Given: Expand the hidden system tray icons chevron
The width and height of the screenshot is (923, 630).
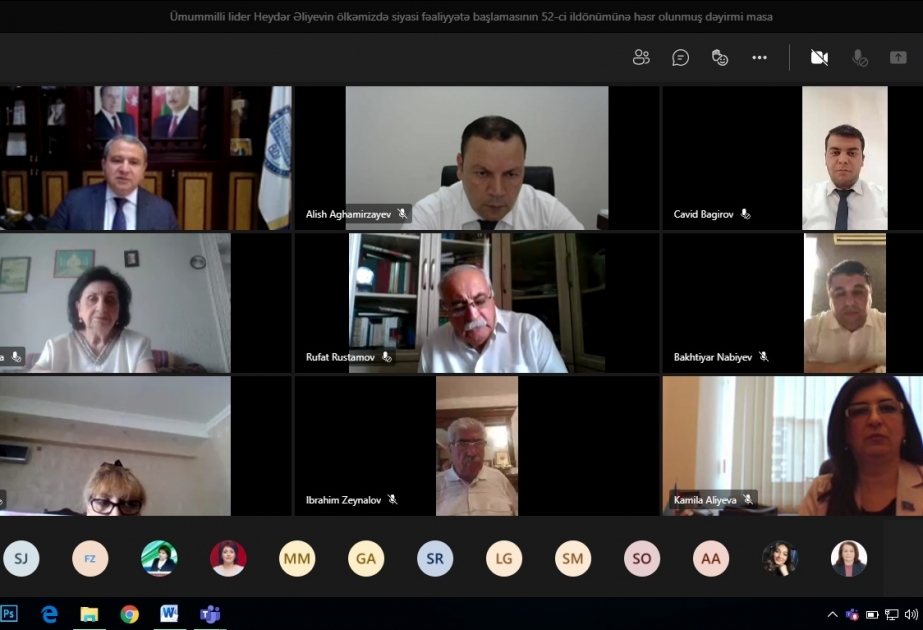Looking at the screenshot, I should click(x=832, y=615).
